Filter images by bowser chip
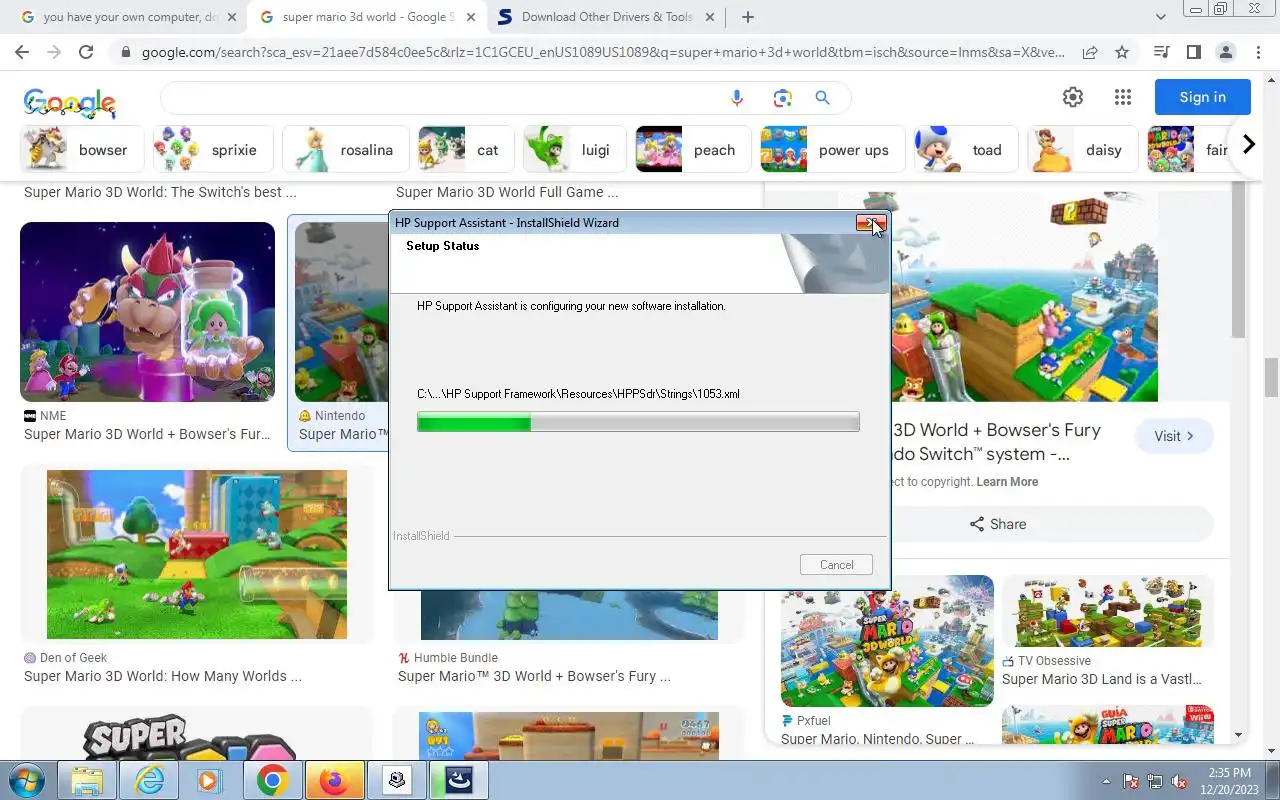 (x=82, y=150)
